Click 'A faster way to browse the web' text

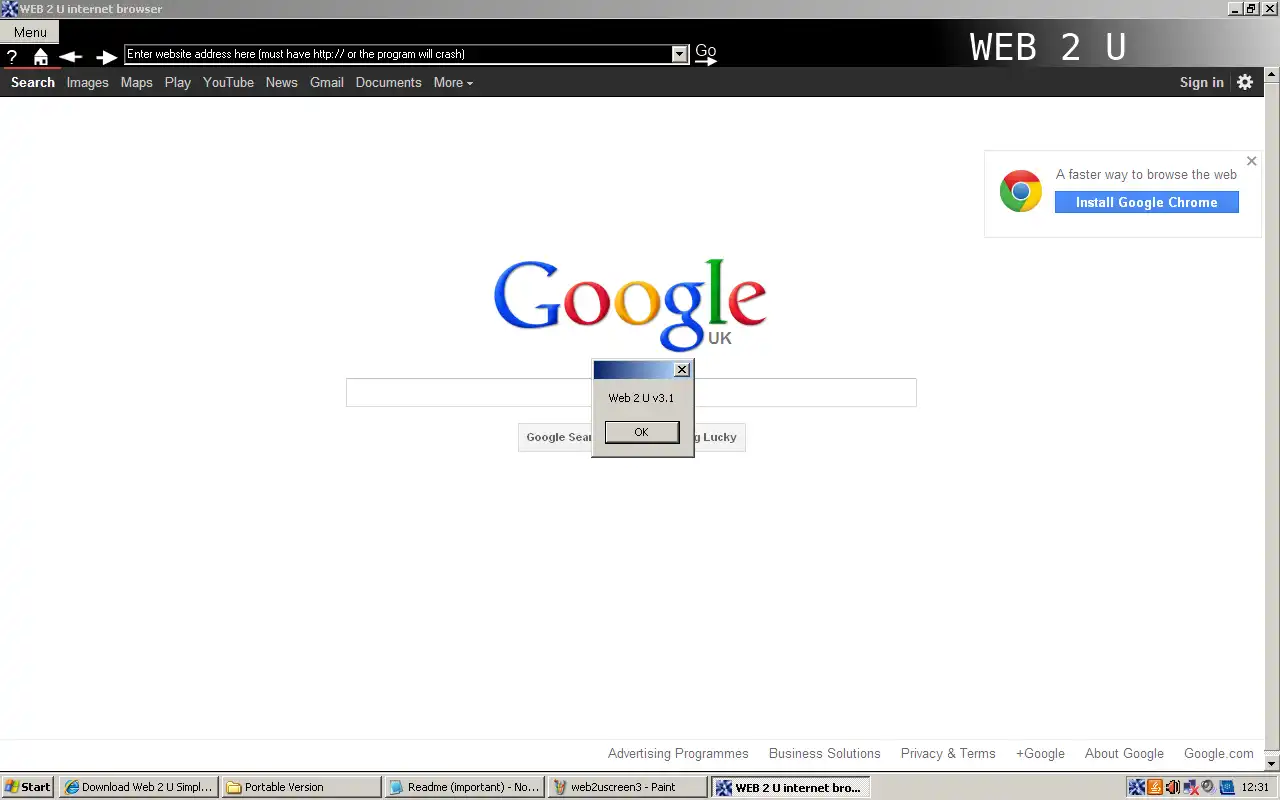(1146, 174)
